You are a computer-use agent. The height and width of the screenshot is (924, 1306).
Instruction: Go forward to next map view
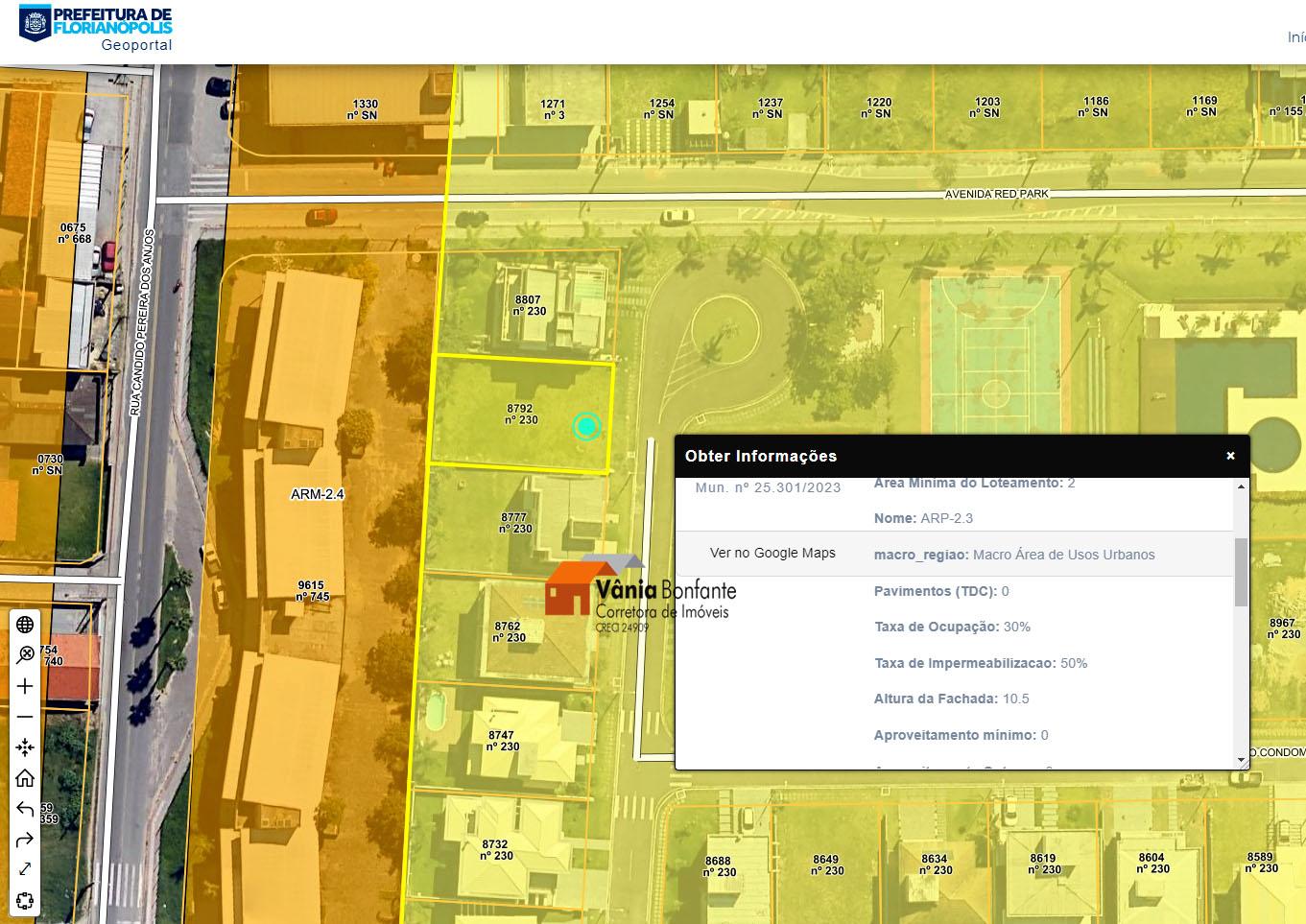click(25, 840)
